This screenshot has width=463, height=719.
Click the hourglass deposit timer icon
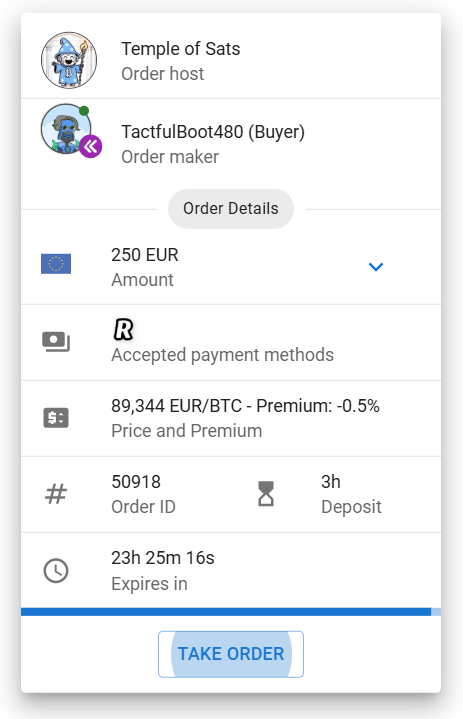tap(266, 494)
